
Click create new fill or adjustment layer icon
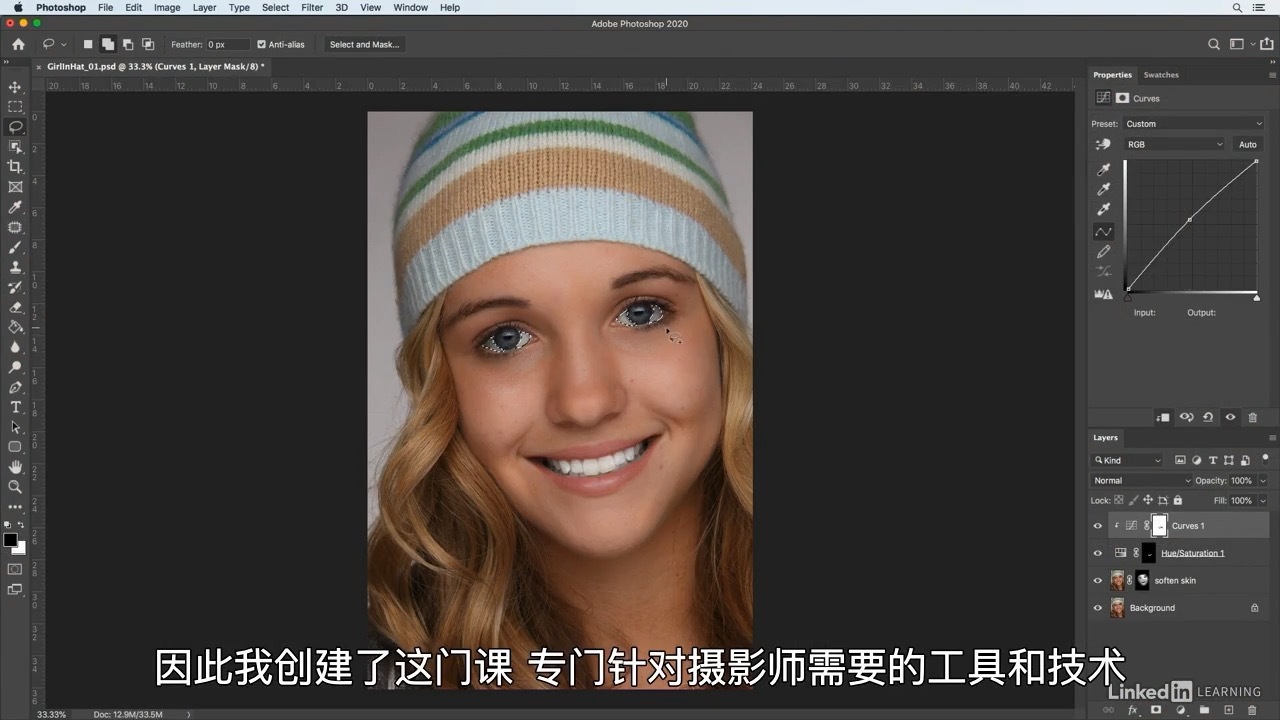(x=1181, y=710)
